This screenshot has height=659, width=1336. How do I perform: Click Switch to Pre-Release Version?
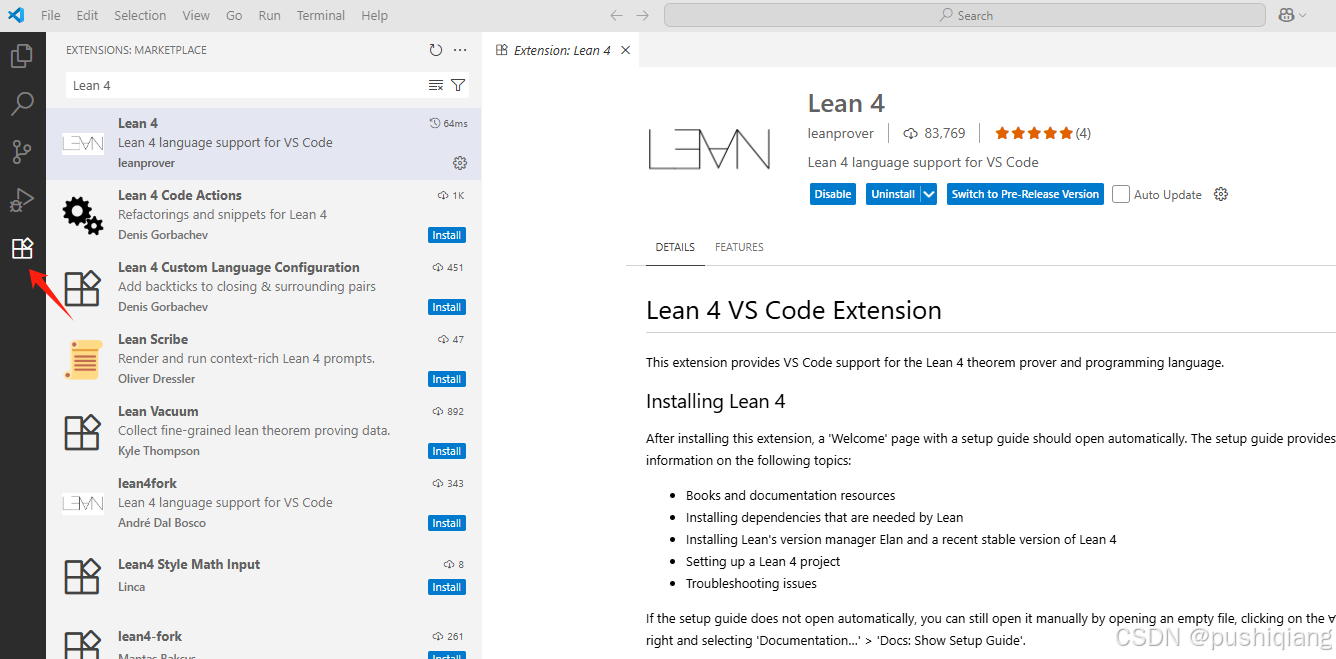1024,193
